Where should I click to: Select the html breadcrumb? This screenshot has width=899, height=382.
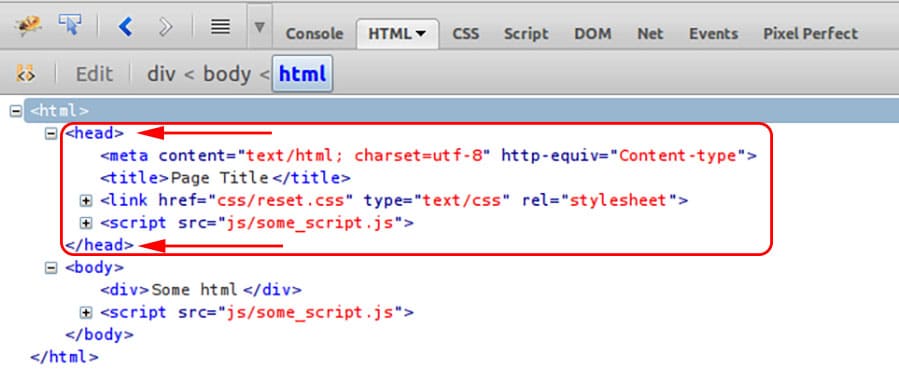coord(302,73)
